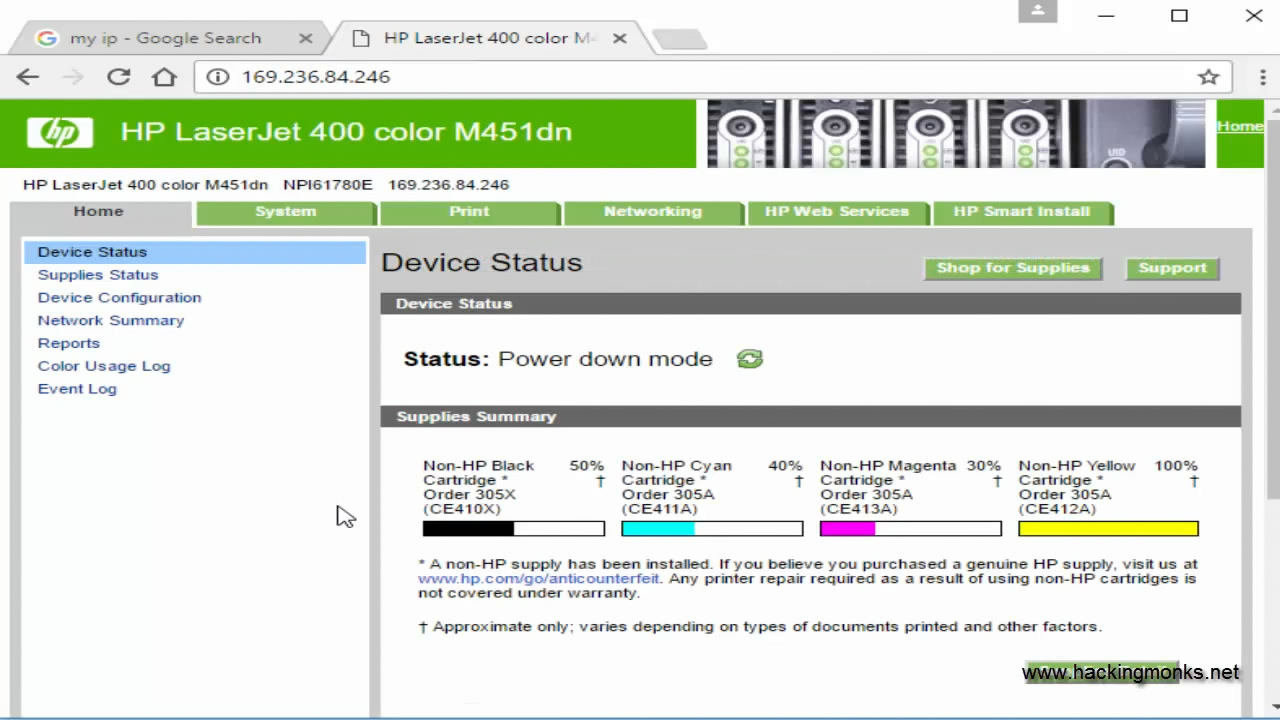Screen dimensions: 1280x720
Task: Click the Home link in the header
Action: pos(1240,126)
